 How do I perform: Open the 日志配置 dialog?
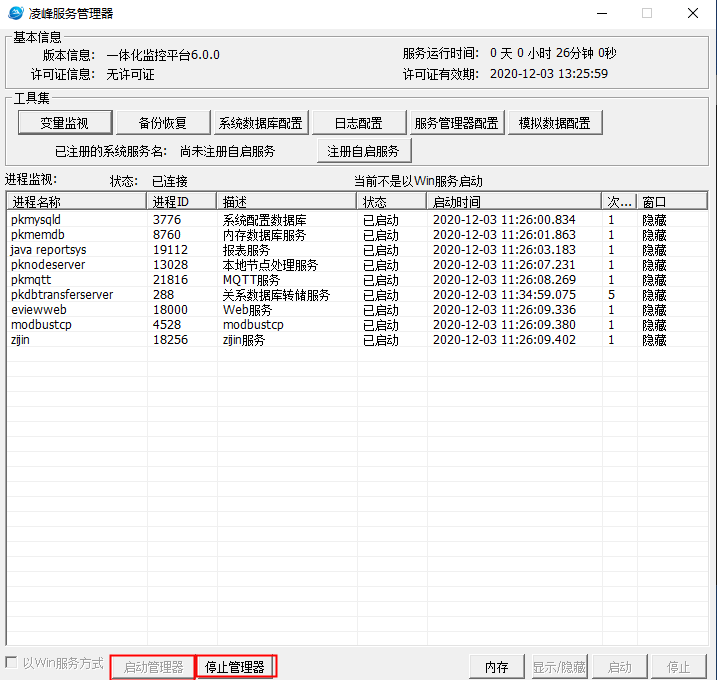click(359, 123)
